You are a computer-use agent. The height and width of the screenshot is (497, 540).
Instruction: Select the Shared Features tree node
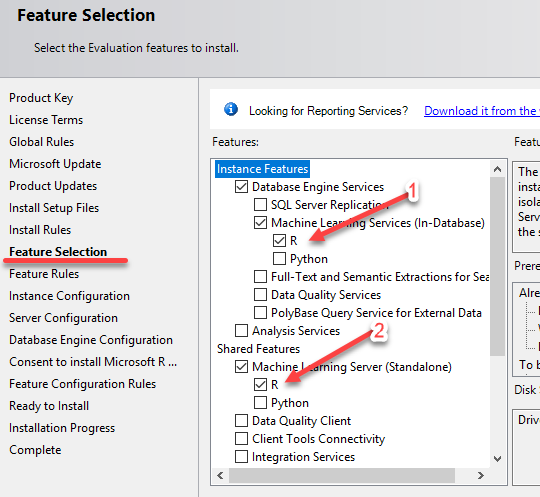coord(258,349)
